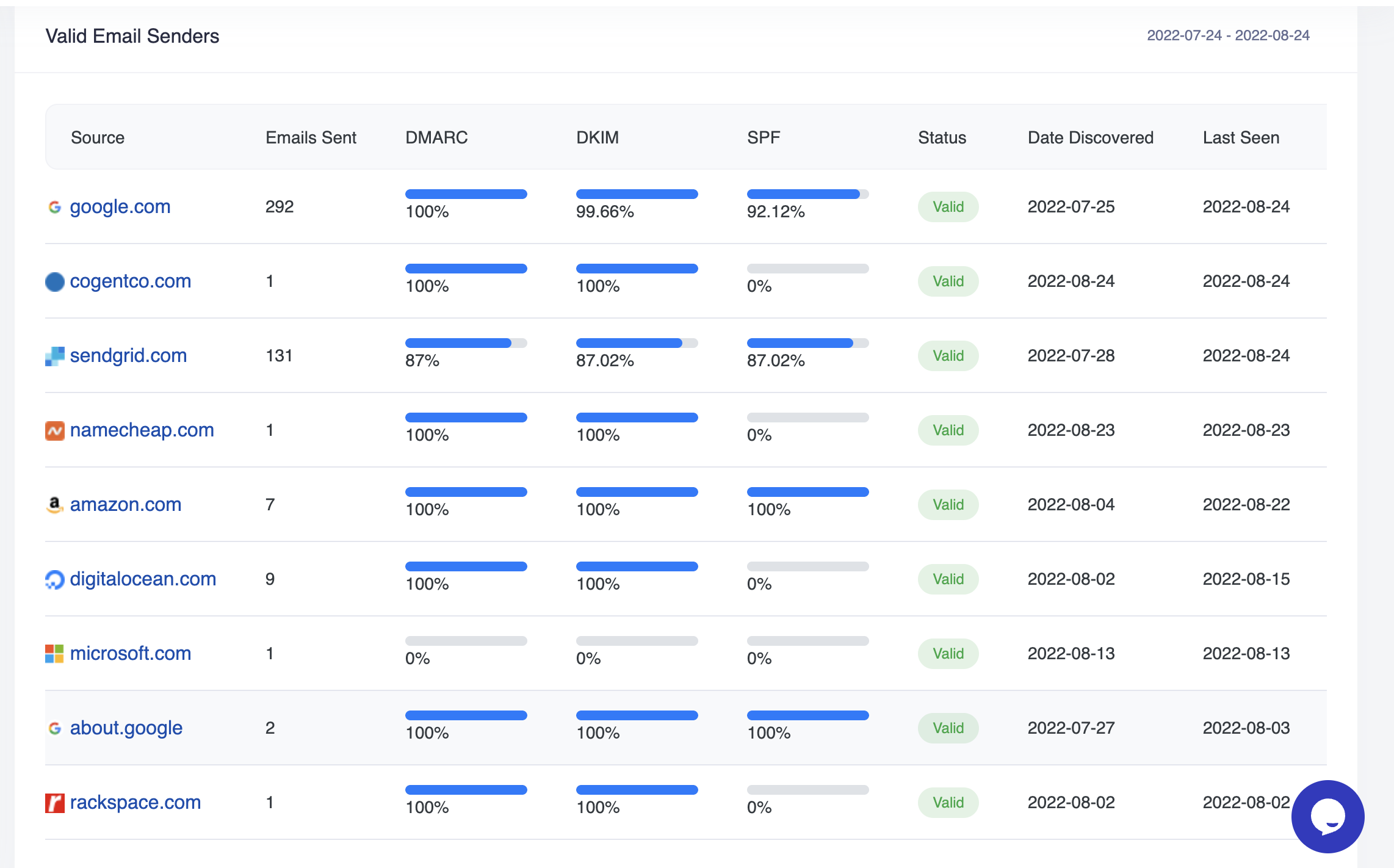
Task: Click the Amazon logo icon
Action: pyautogui.click(x=55, y=505)
